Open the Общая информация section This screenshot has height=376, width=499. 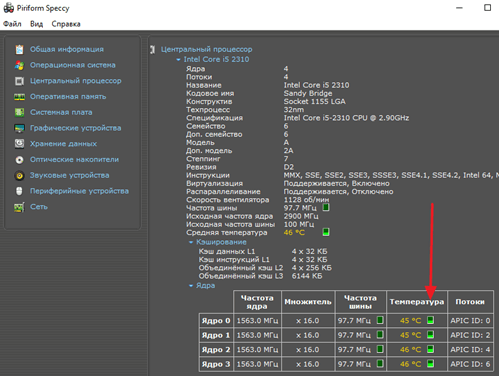[x=67, y=49]
